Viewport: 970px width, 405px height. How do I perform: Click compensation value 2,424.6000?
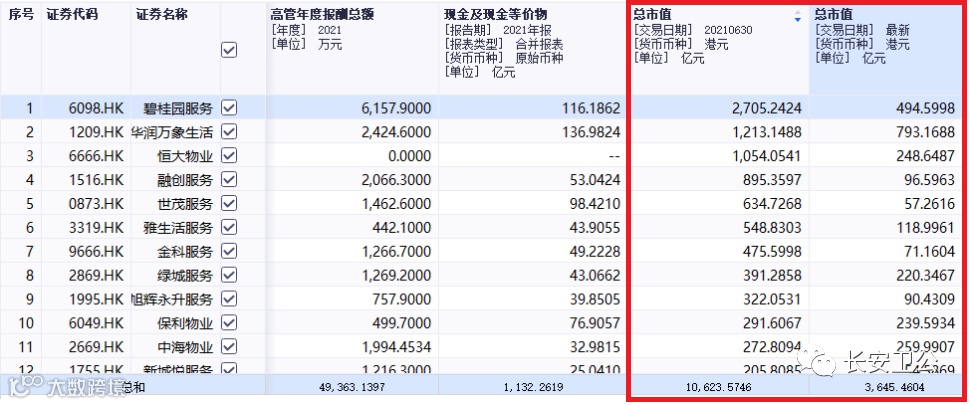(395, 132)
